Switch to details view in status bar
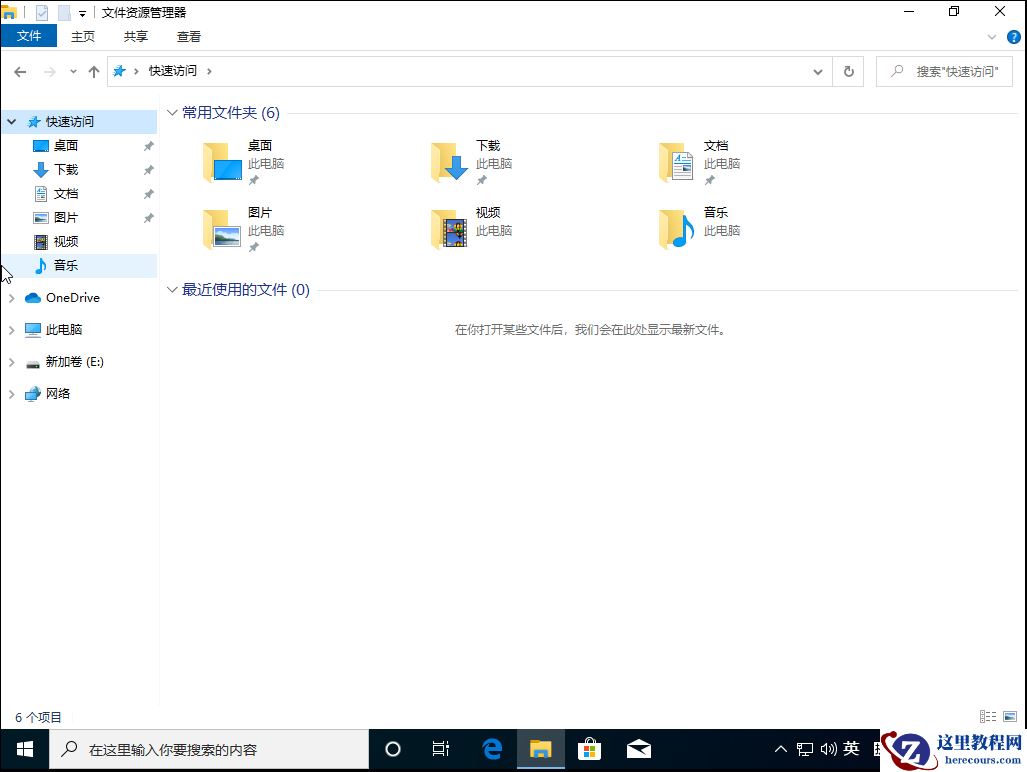 tap(988, 716)
